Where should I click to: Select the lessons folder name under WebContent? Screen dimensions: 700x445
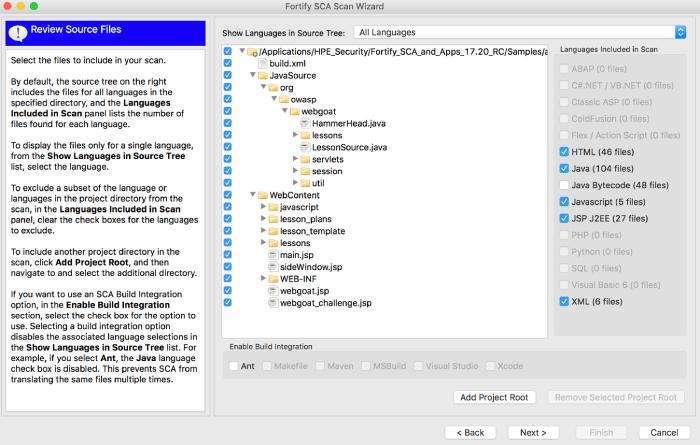coord(295,243)
